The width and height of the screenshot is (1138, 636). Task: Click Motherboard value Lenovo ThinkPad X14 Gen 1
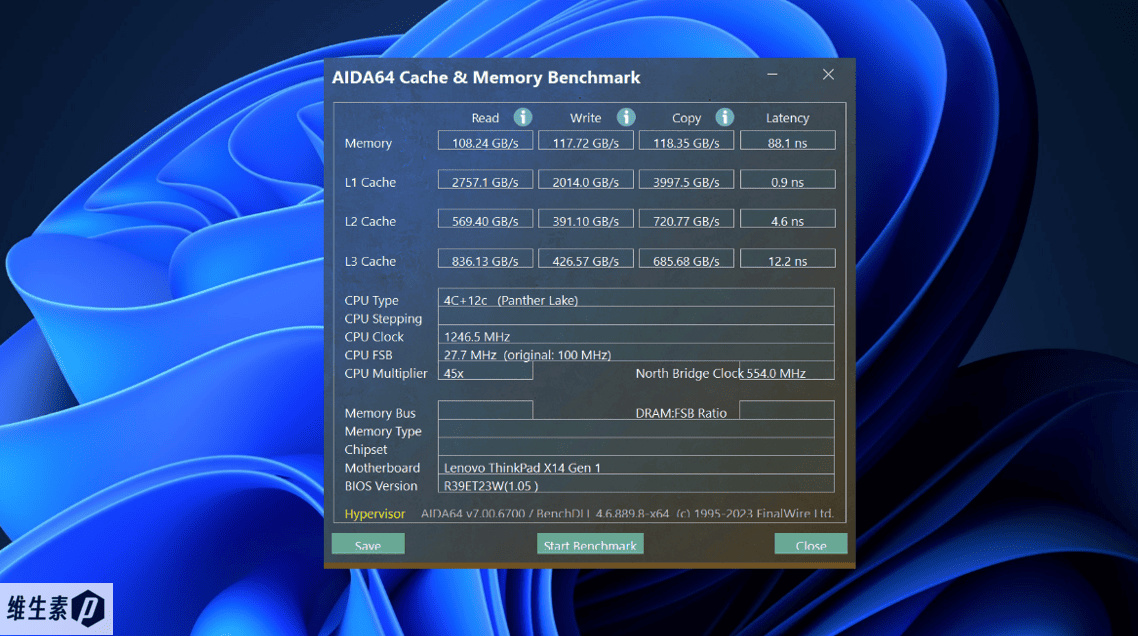click(636, 465)
